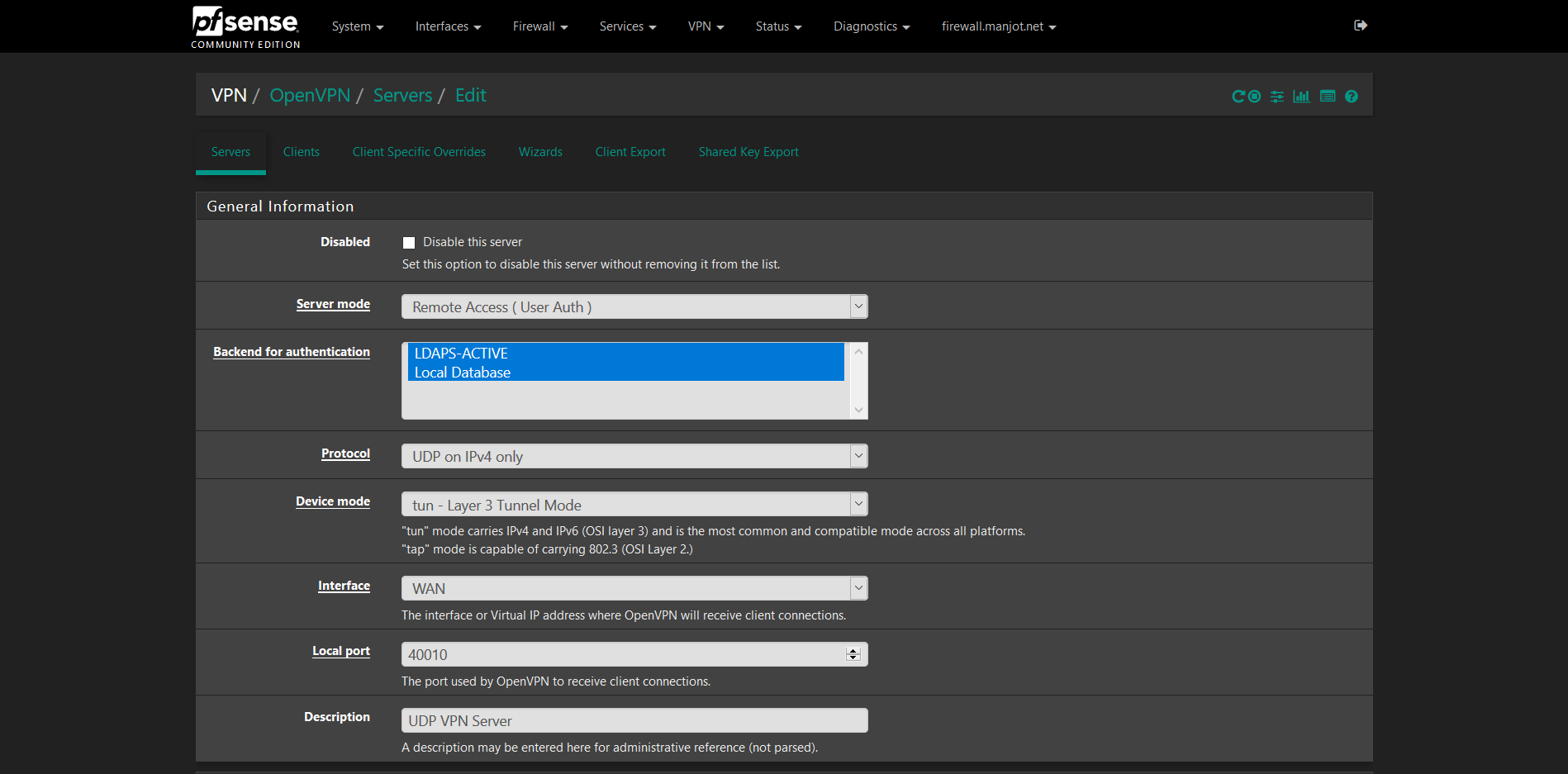Viewport: 1568px width, 774px height.
Task: Click the Interface label link
Action: 344,586
